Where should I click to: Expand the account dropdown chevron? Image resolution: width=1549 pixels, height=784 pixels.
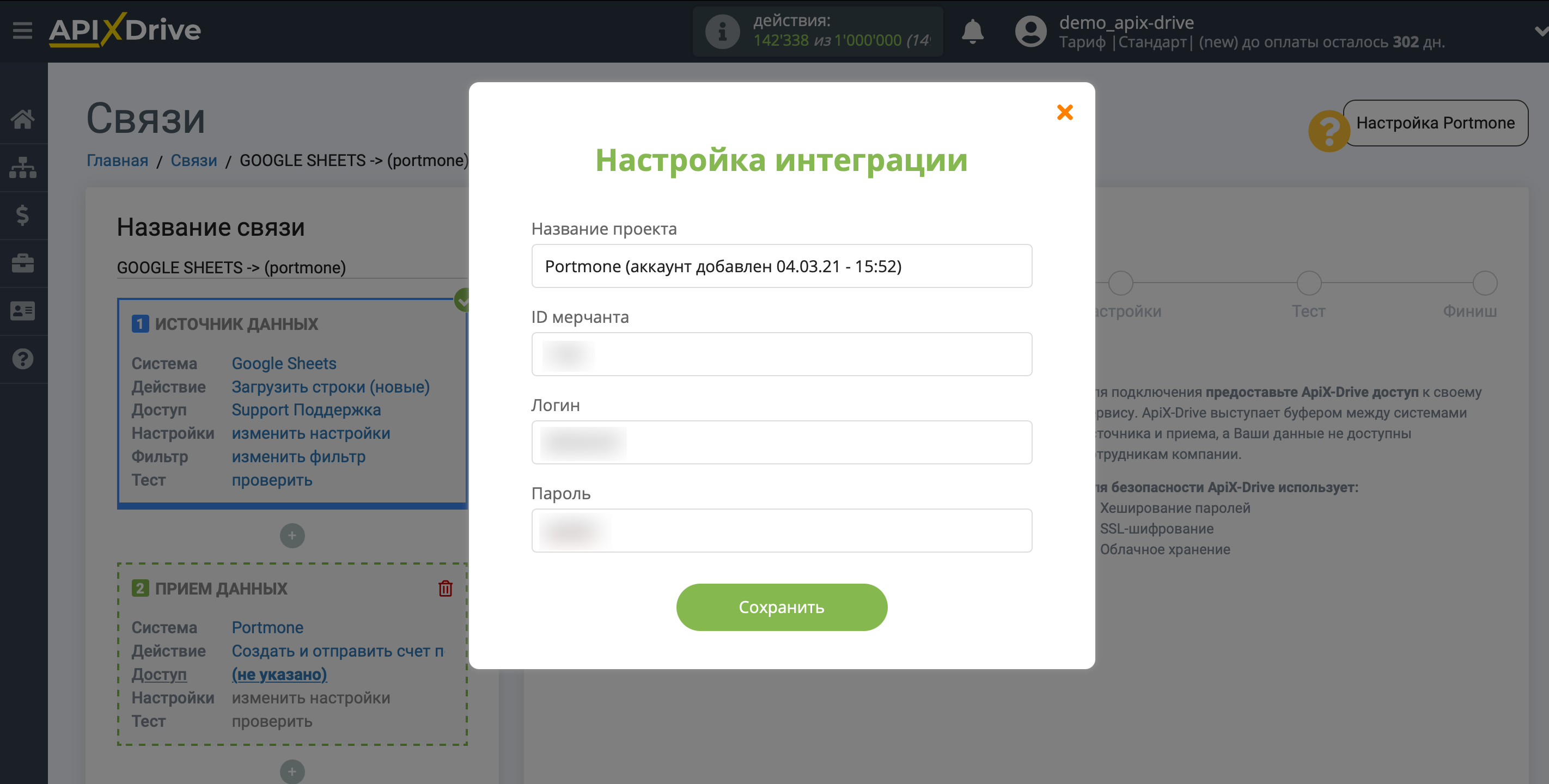point(1541,31)
